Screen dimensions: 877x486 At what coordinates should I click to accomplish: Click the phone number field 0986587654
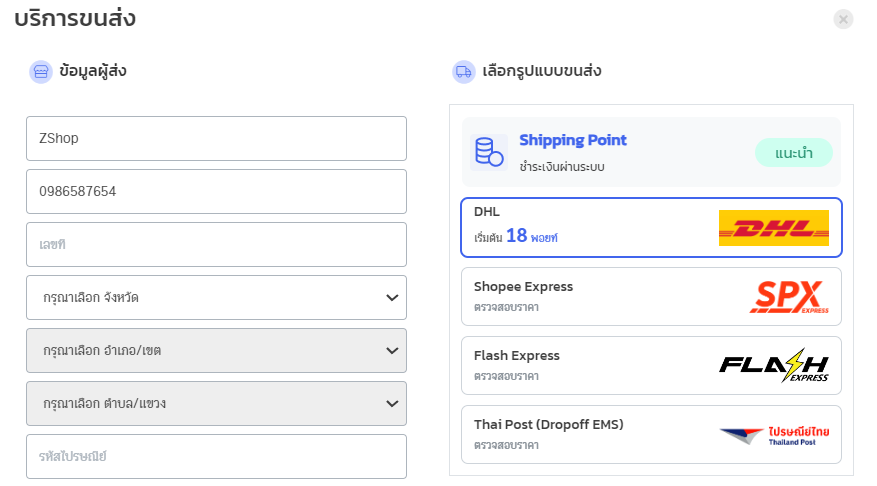216,191
